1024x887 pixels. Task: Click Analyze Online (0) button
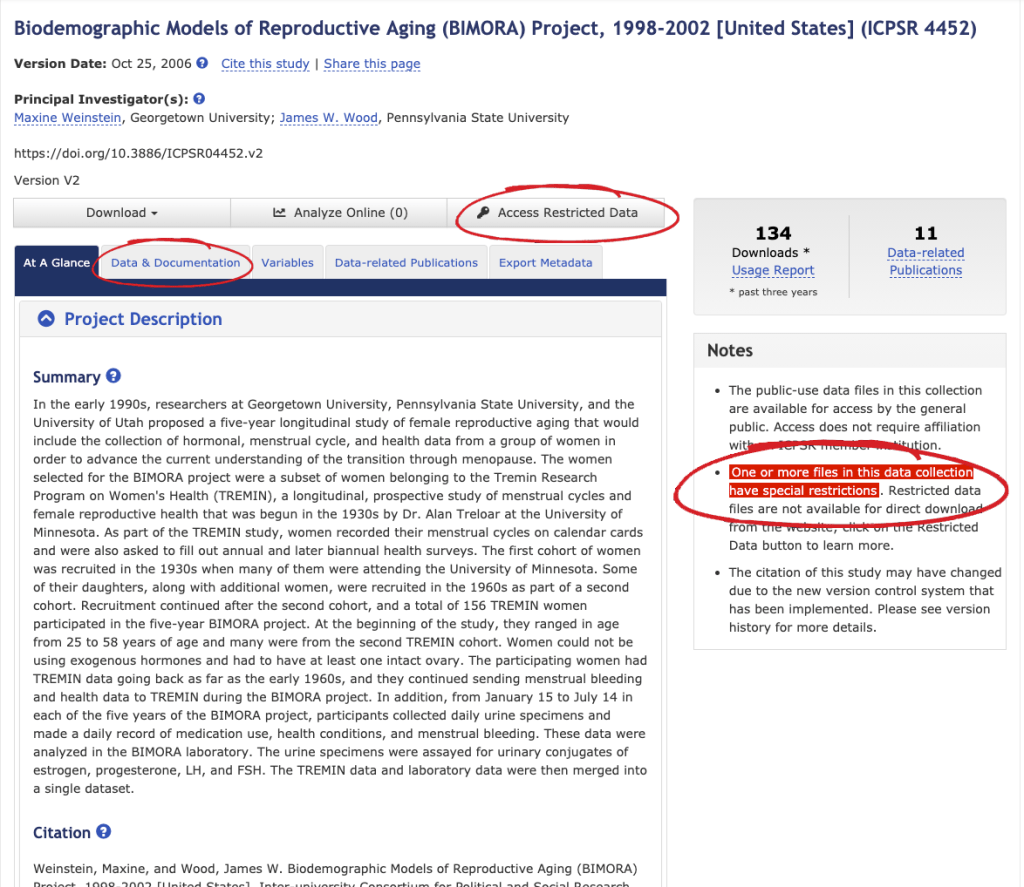339,213
